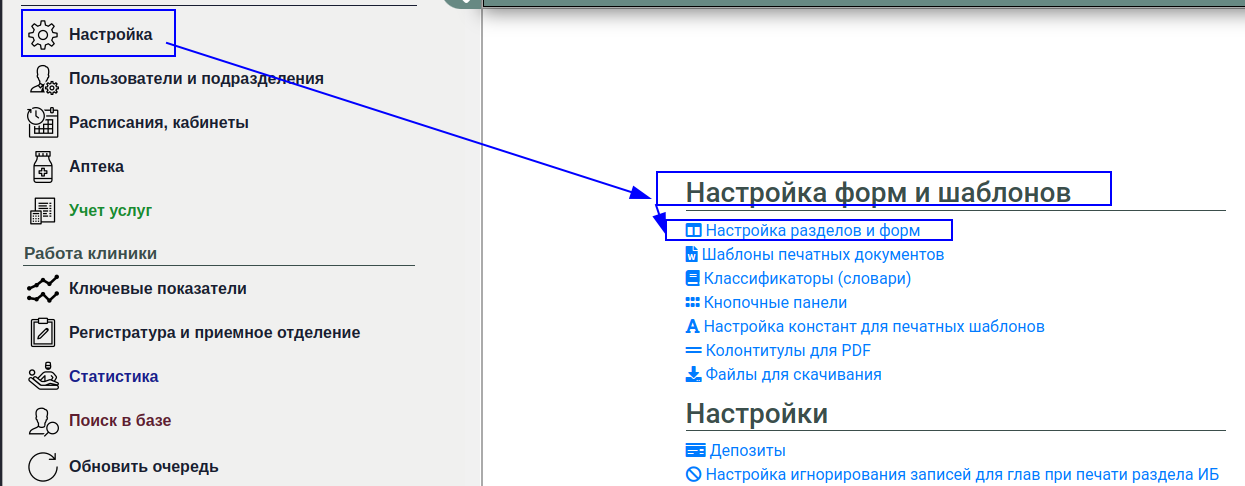Click the Учет услуг calculator icon
The image size is (1245, 486).
43,211
